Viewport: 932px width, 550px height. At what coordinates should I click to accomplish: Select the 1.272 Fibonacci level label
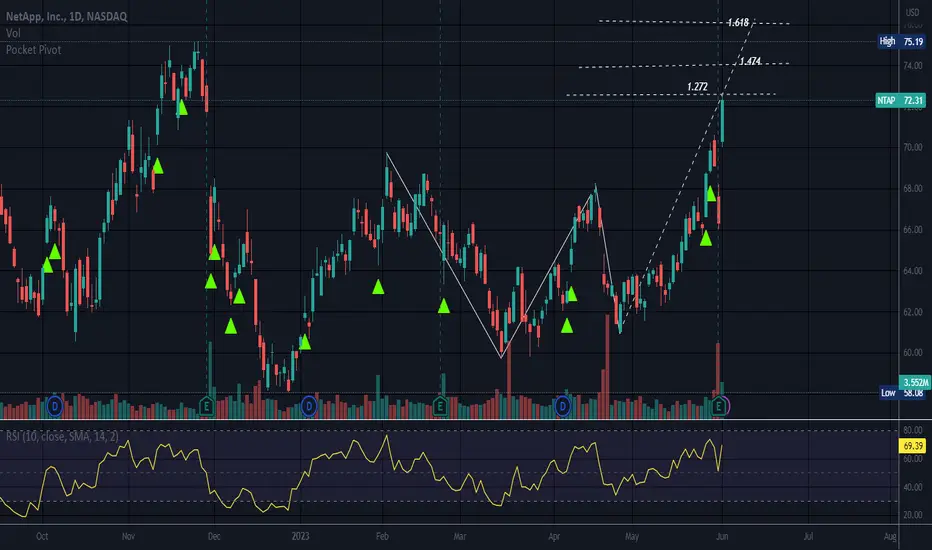pyautogui.click(x=697, y=87)
